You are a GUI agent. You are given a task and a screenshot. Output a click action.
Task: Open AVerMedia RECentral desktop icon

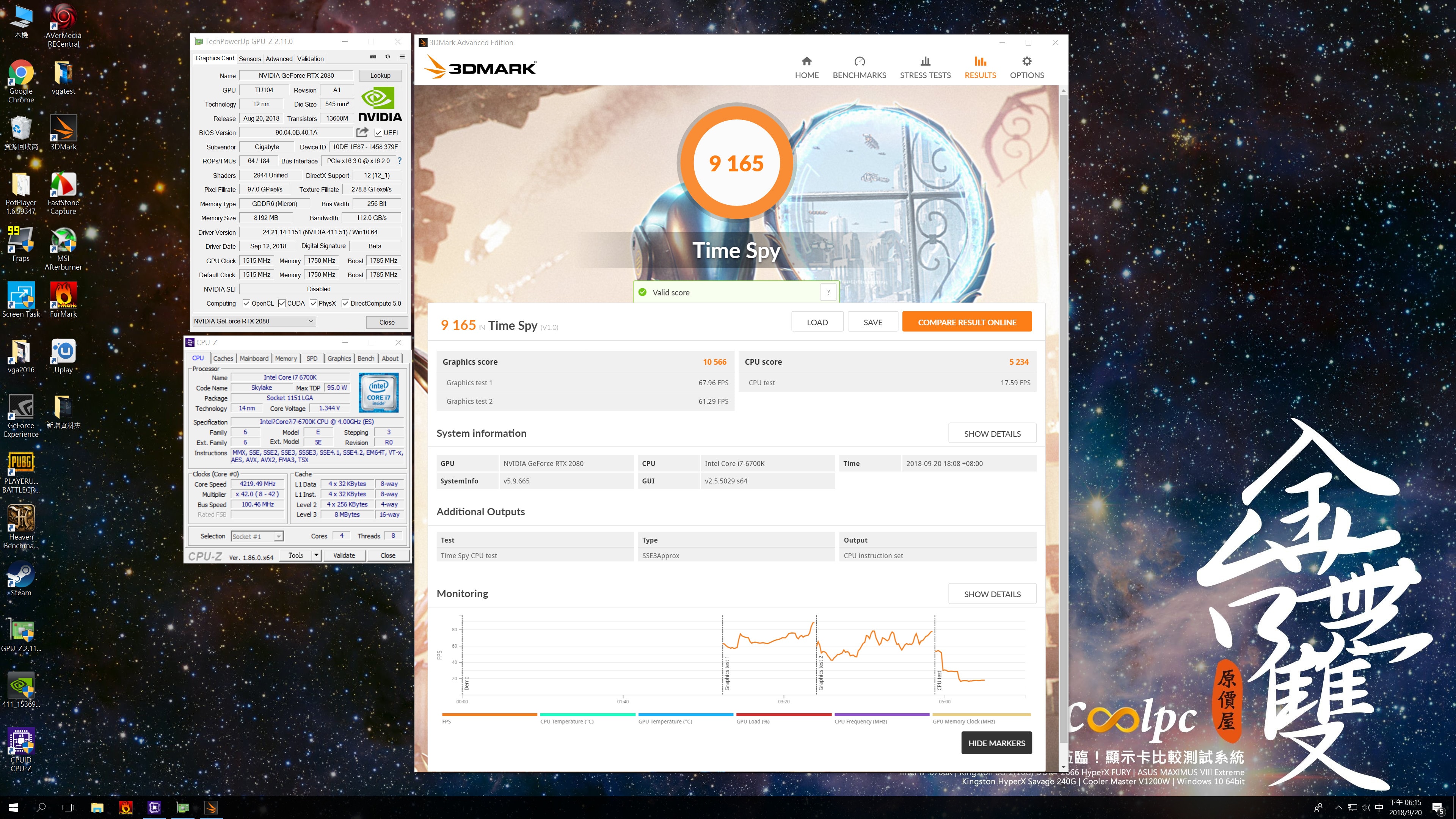coord(63,26)
